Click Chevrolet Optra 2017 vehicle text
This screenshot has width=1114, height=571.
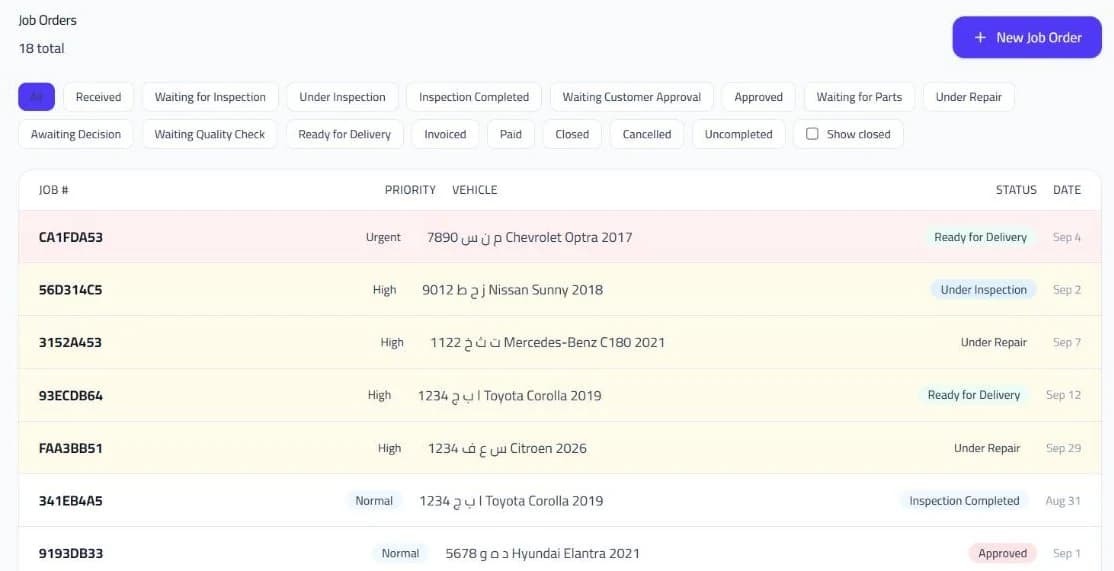pos(568,237)
